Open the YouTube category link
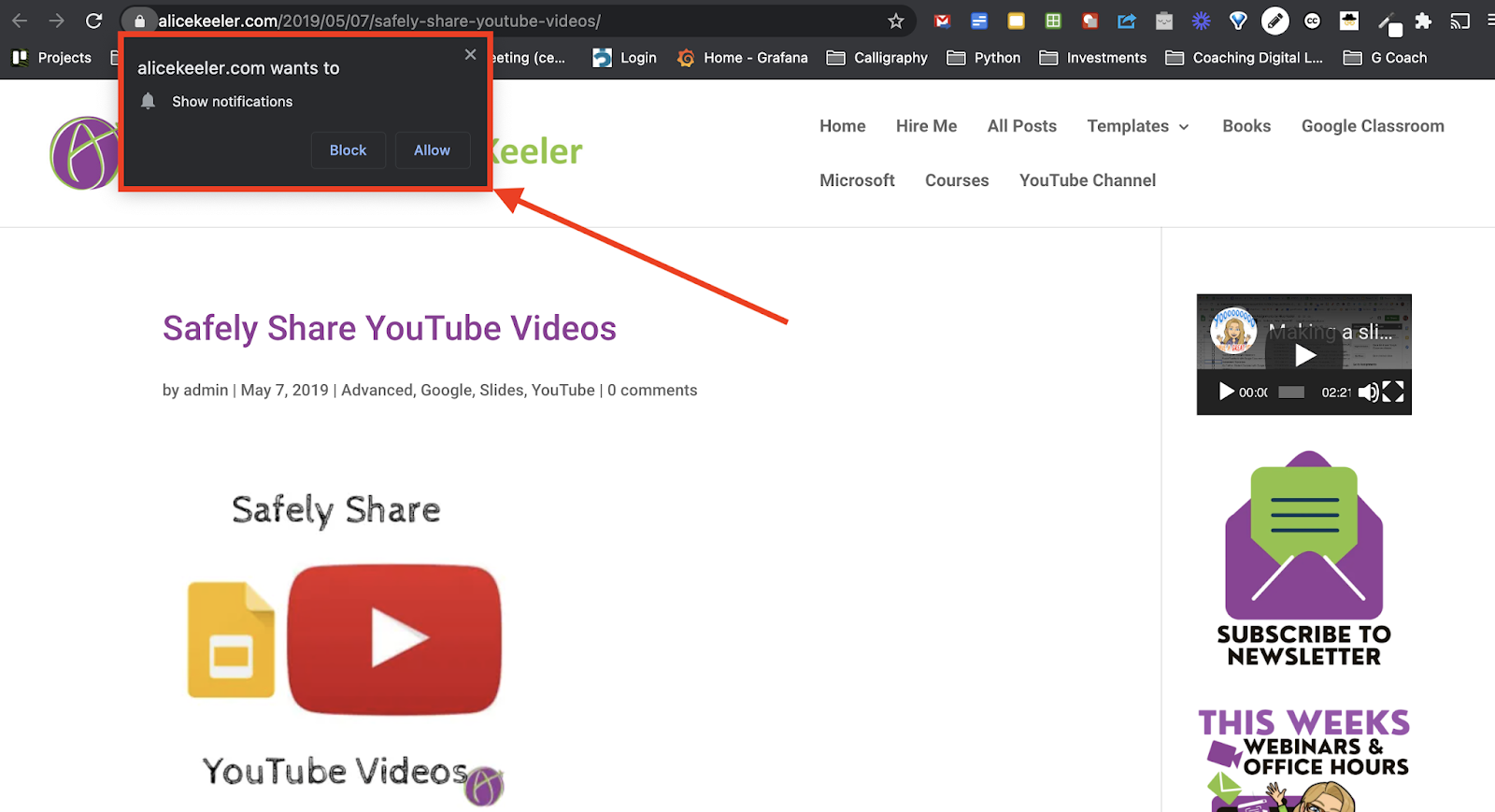Screen dimensions: 1495x812 (x=562, y=391)
